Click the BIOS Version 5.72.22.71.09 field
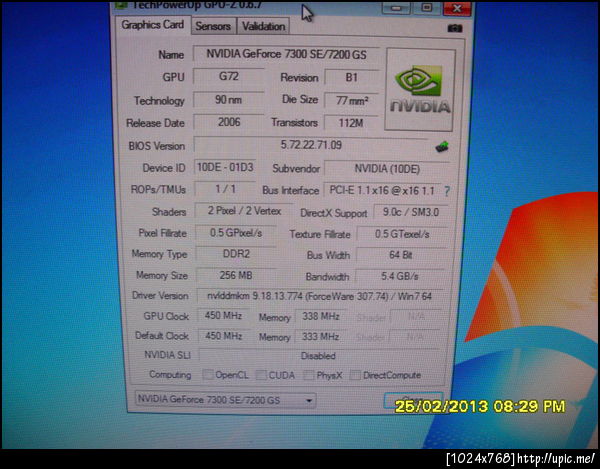The image size is (600, 469). pos(311,145)
